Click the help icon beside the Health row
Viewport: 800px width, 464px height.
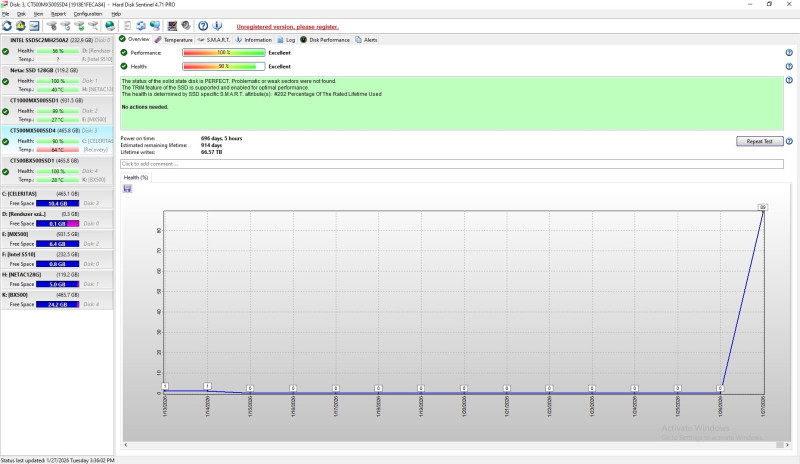click(789, 66)
